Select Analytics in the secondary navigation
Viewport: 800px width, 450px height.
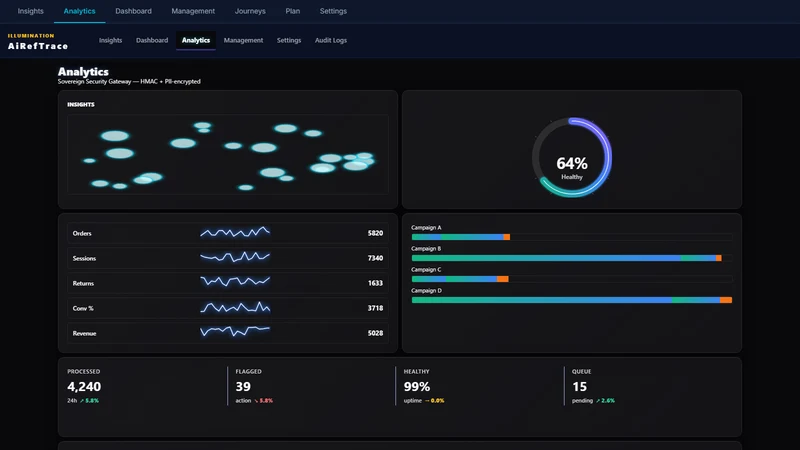point(196,40)
